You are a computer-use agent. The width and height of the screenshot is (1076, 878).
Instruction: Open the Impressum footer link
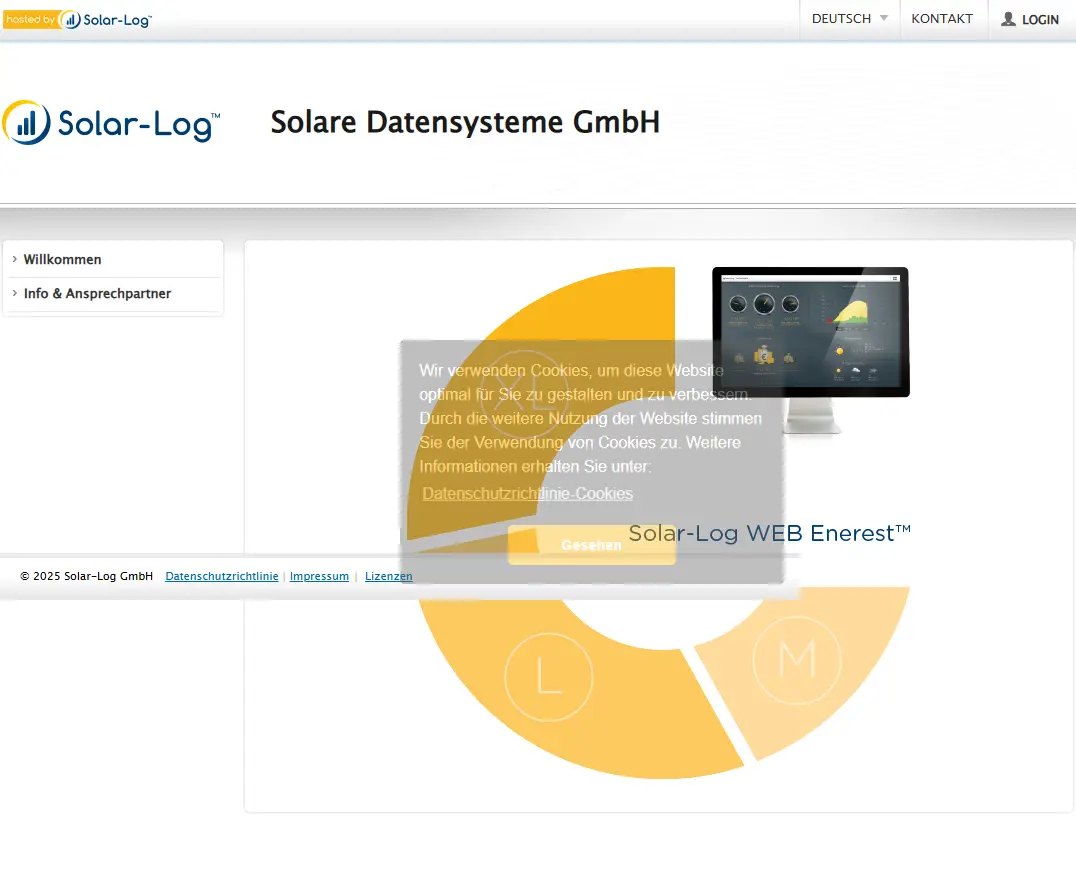pyautogui.click(x=319, y=576)
